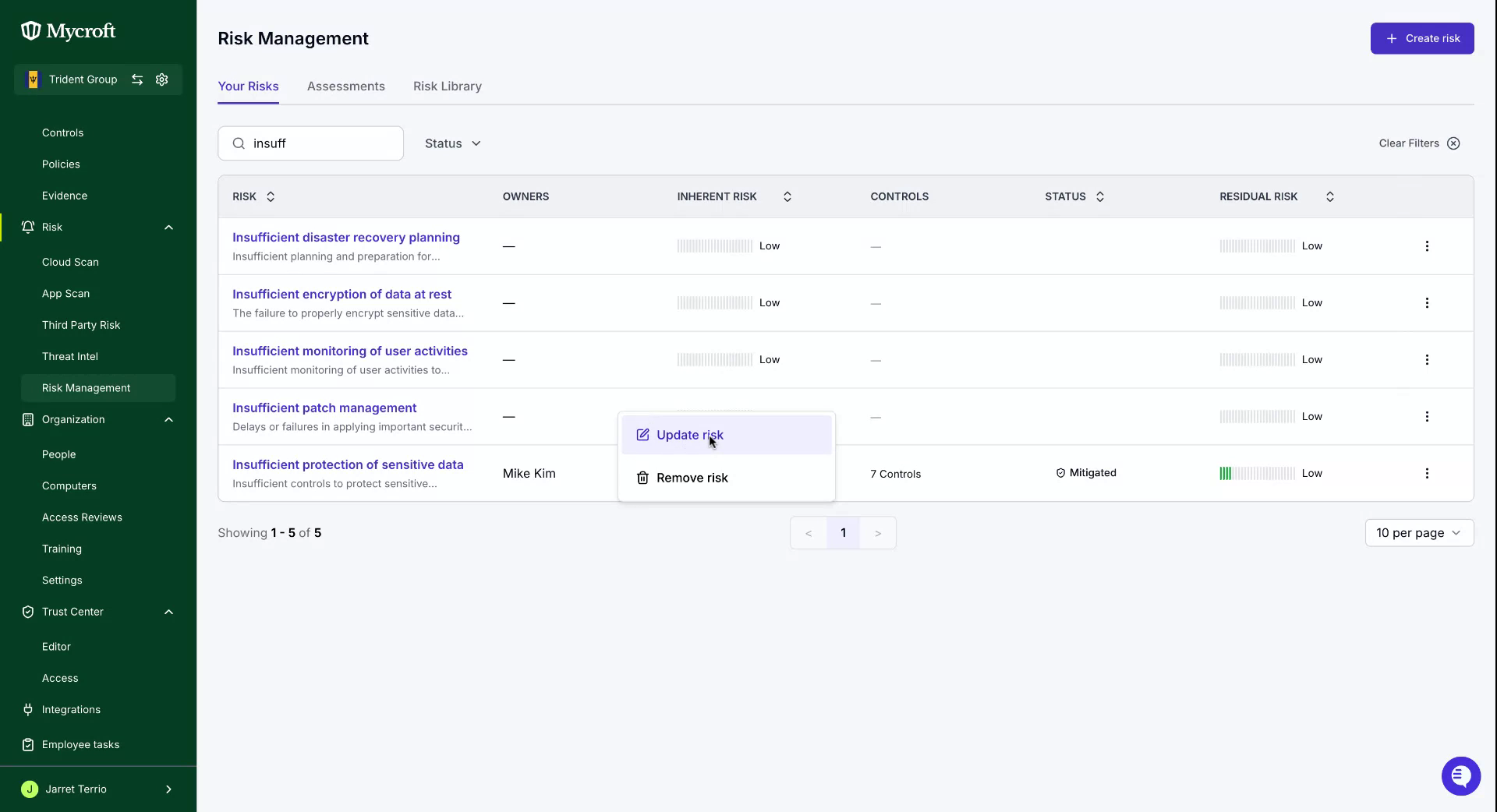Collapse the Risk sidebar section
This screenshot has width=1497, height=812.
tap(168, 227)
